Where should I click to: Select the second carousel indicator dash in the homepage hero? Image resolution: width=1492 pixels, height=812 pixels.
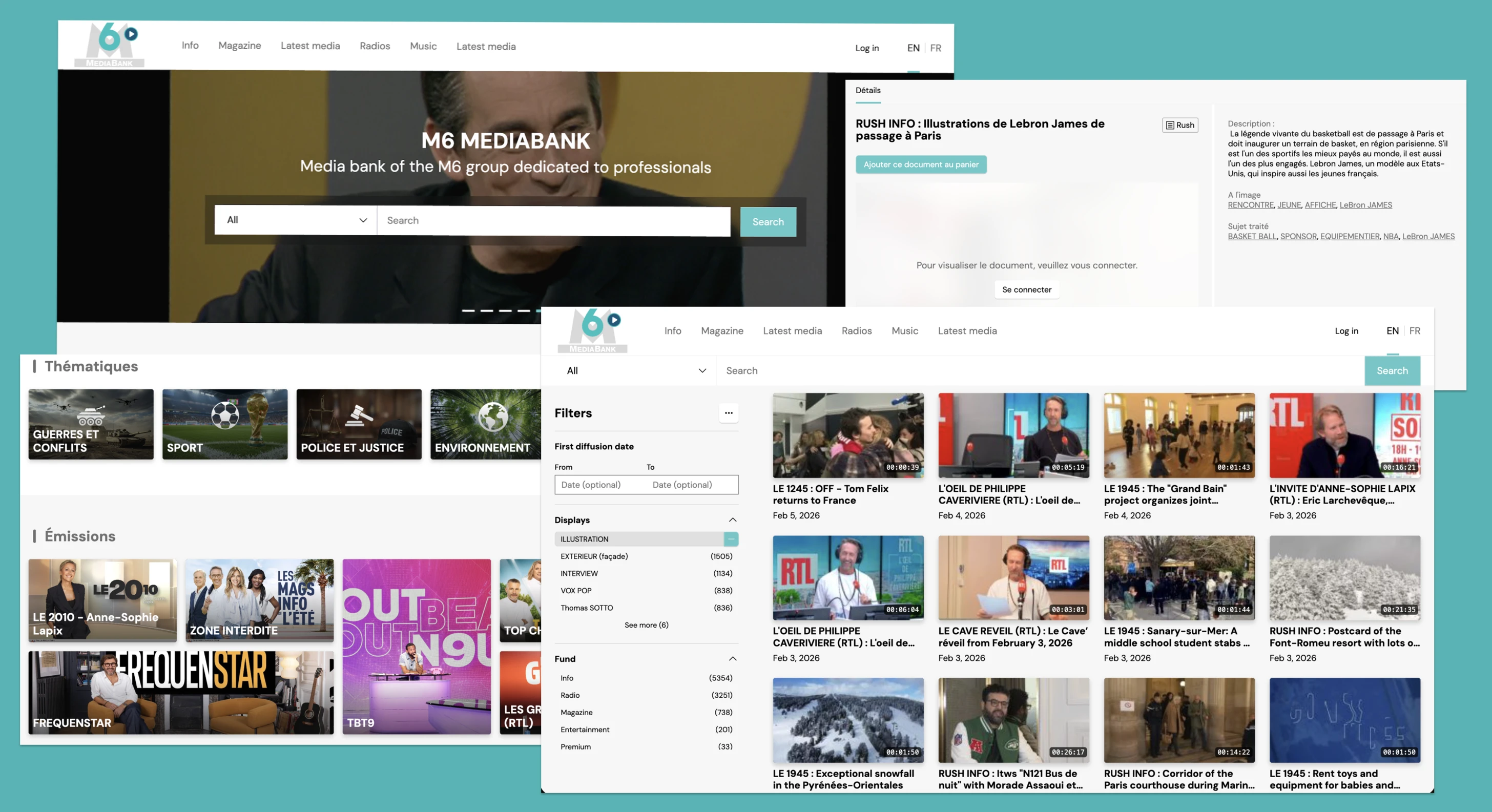pos(487,310)
